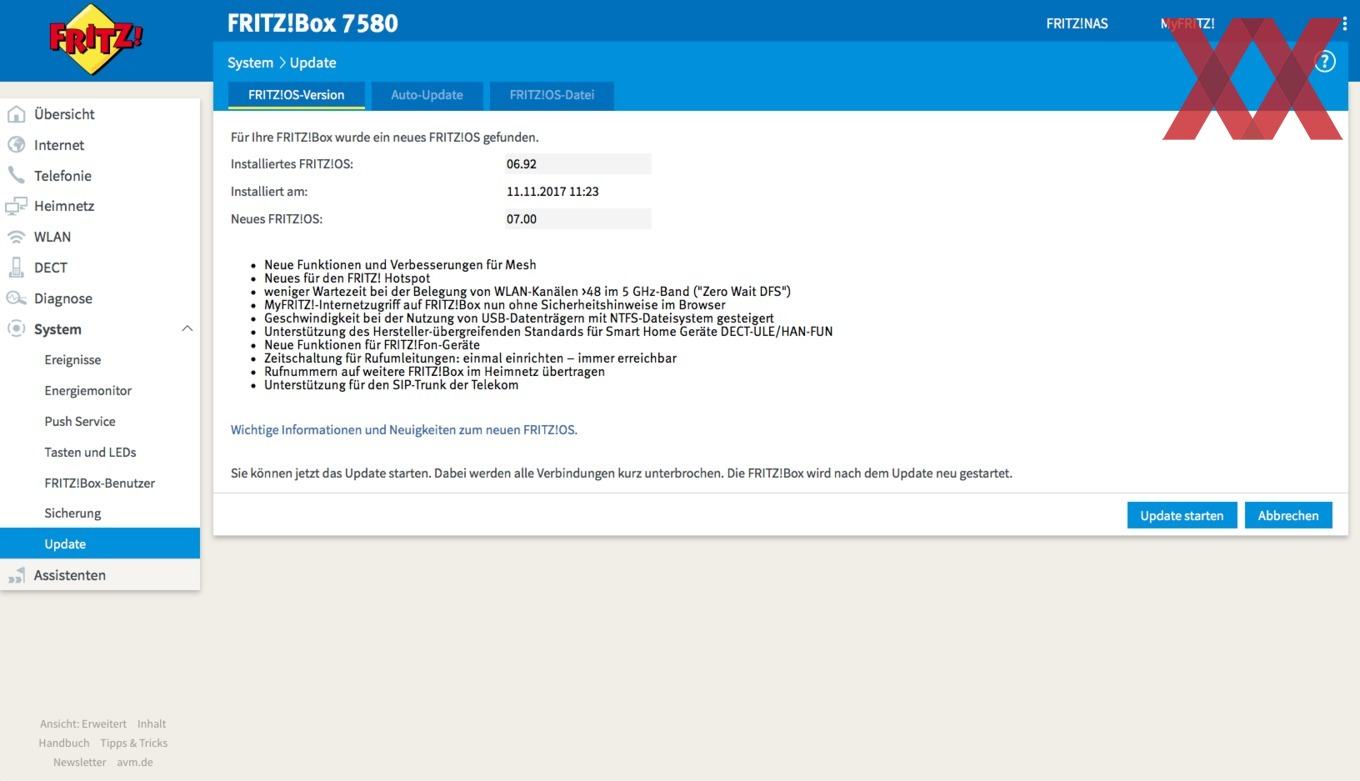Open the Newsletter footer link
Screen dimensions: 1360x781
(80, 762)
